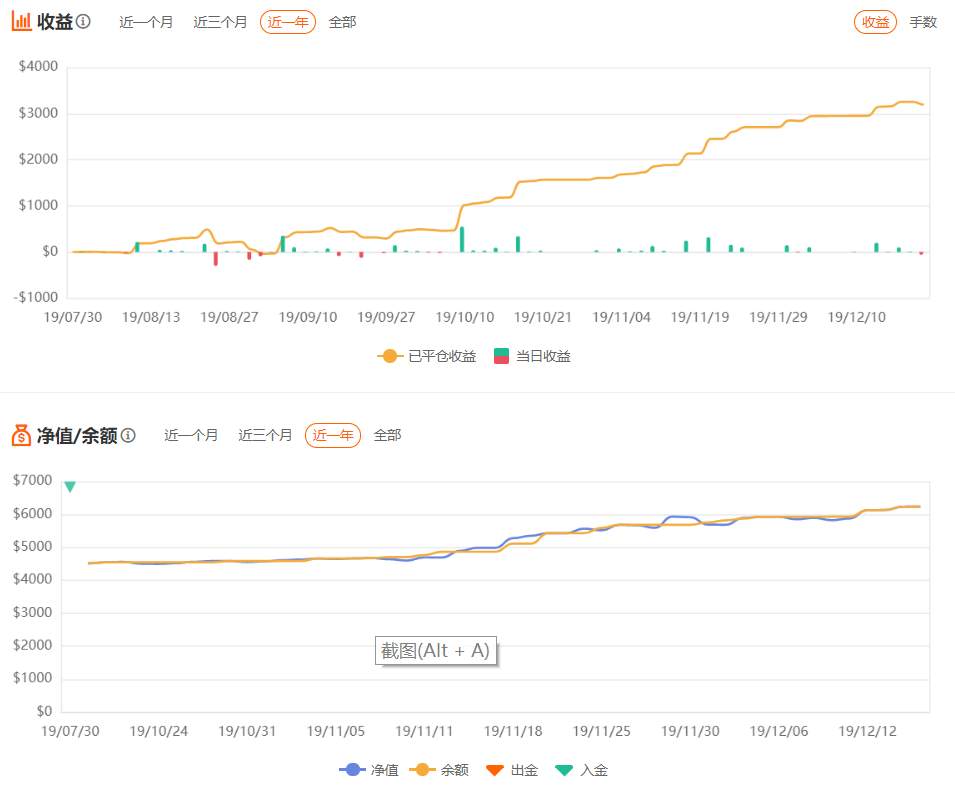Toggle 入金 legend marker
955x788 pixels.
[x=582, y=770]
